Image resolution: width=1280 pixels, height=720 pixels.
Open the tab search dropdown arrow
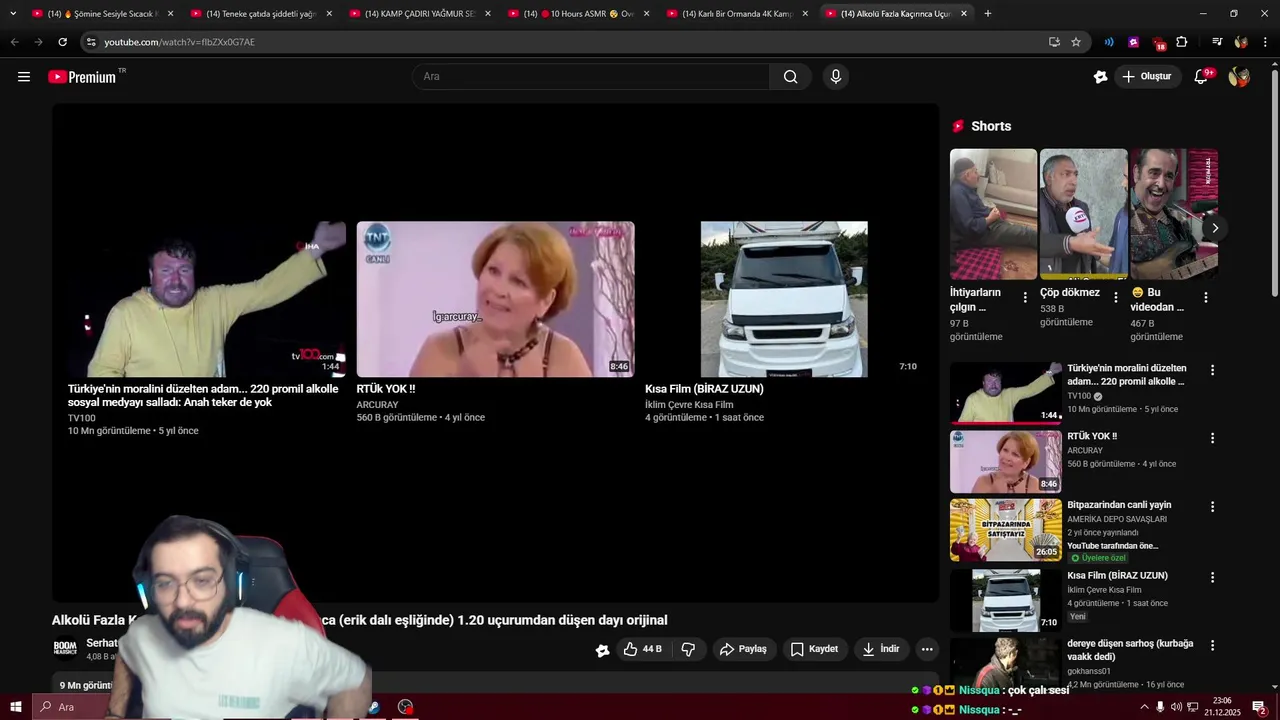tap(13, 14)
